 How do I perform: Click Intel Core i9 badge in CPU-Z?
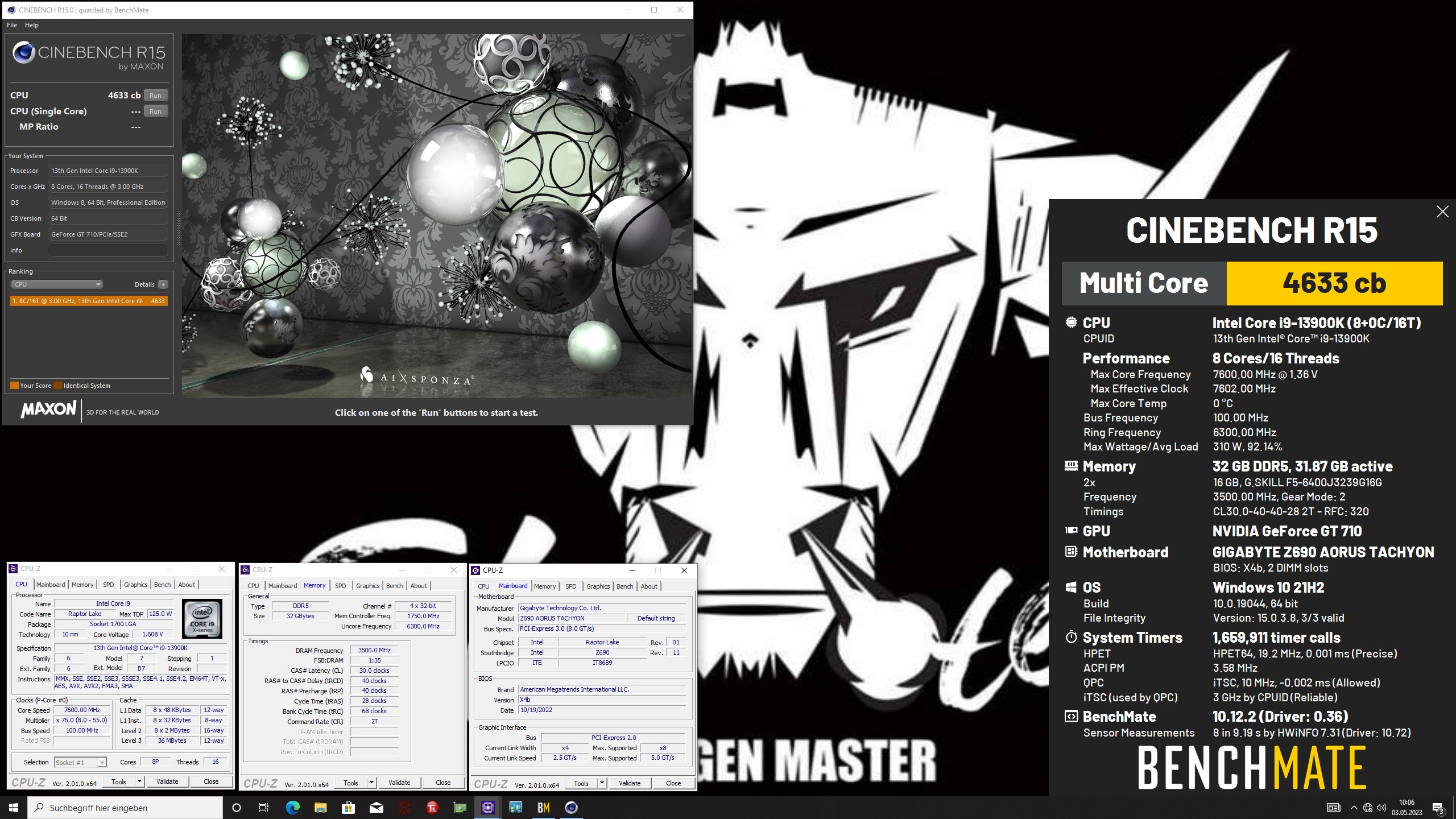click(x=202, y=619)
